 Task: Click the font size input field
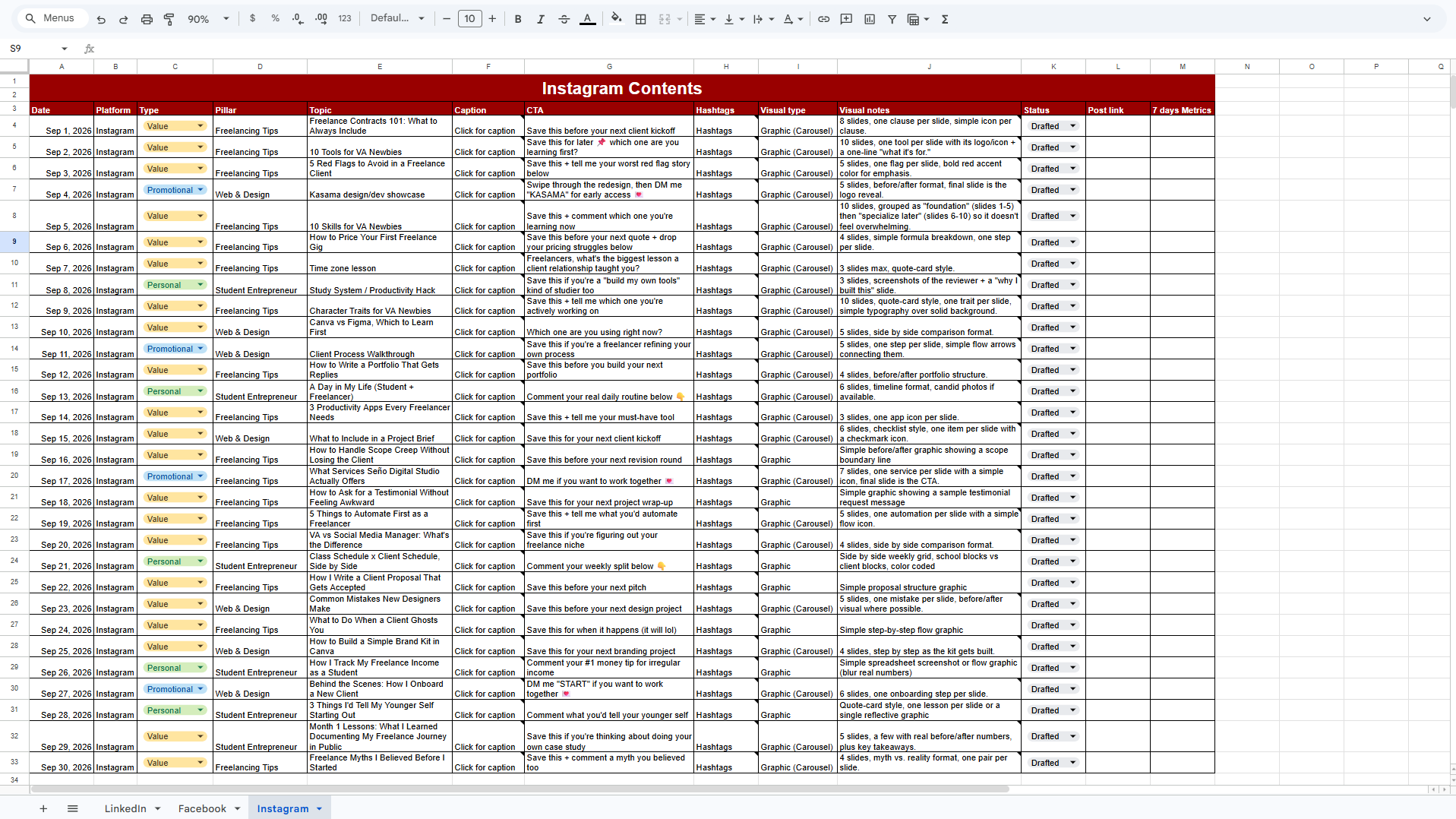coord(469,19)
